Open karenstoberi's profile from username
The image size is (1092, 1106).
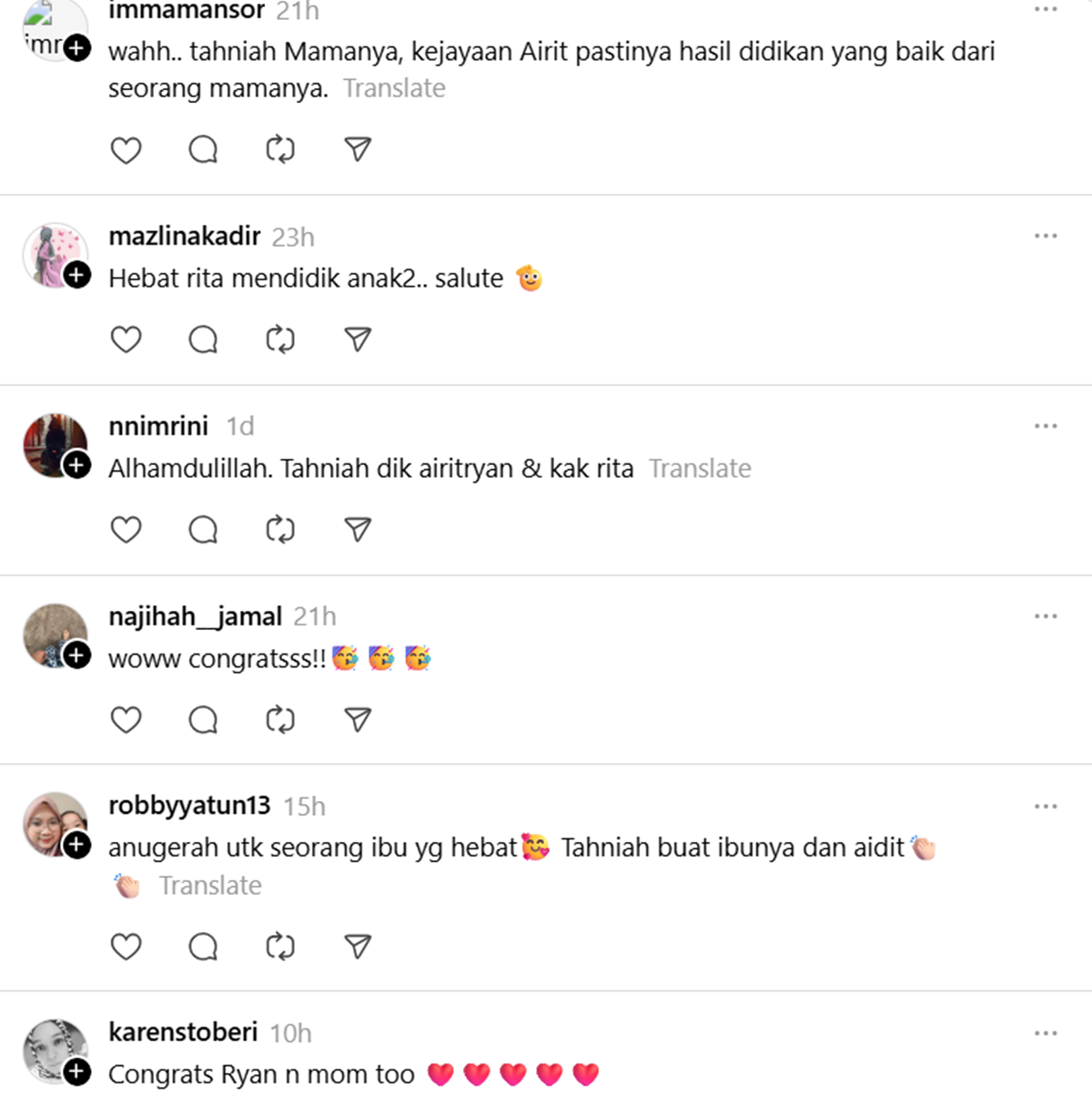[x=183, y=1032]
